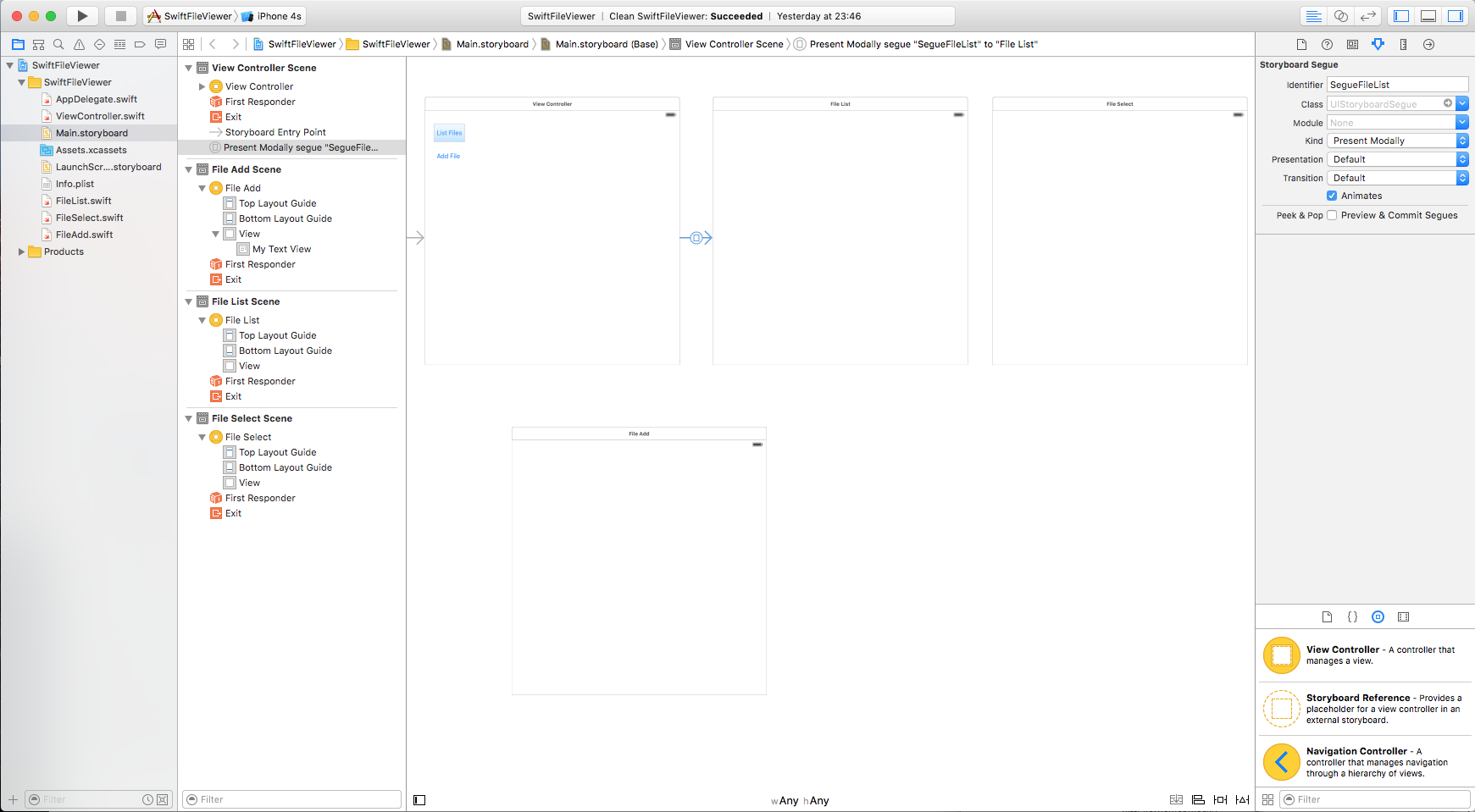Show the Object library
The image size is (1475, 812).
pyautogui.click(x=1378, y=617)
